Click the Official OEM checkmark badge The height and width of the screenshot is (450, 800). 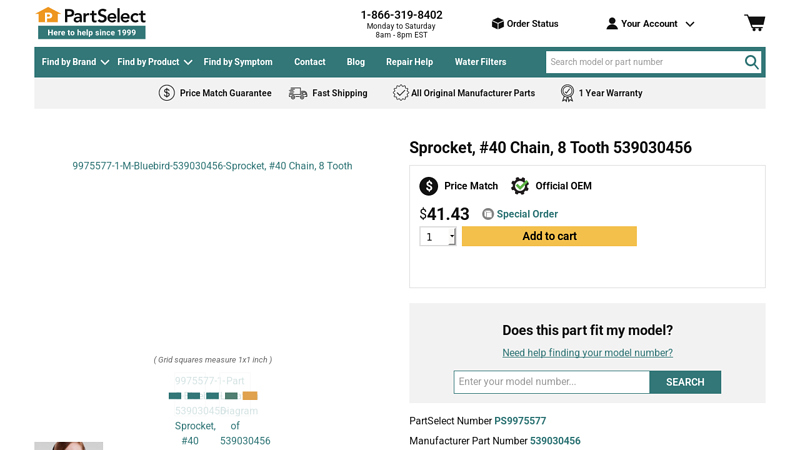coord(520,186)
